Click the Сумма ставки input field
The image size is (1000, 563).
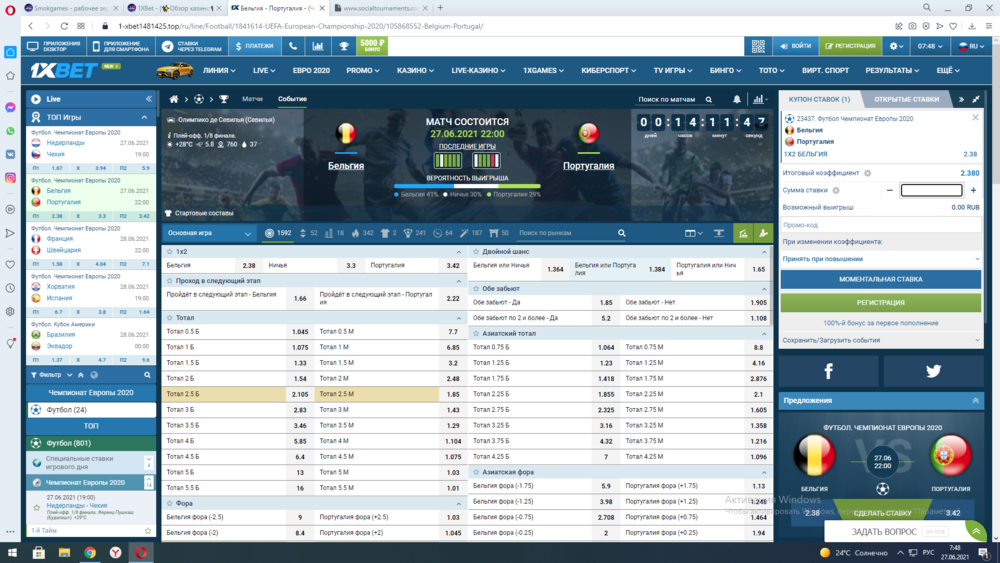pos(931,190)
